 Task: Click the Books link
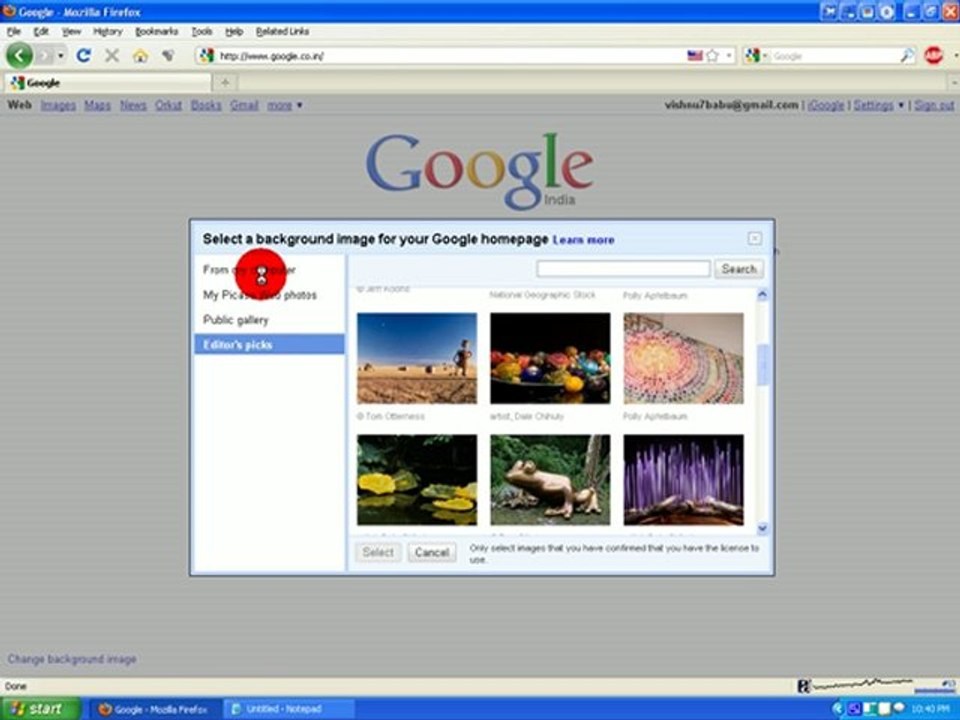pyautogui.click(x=206, y=105)
